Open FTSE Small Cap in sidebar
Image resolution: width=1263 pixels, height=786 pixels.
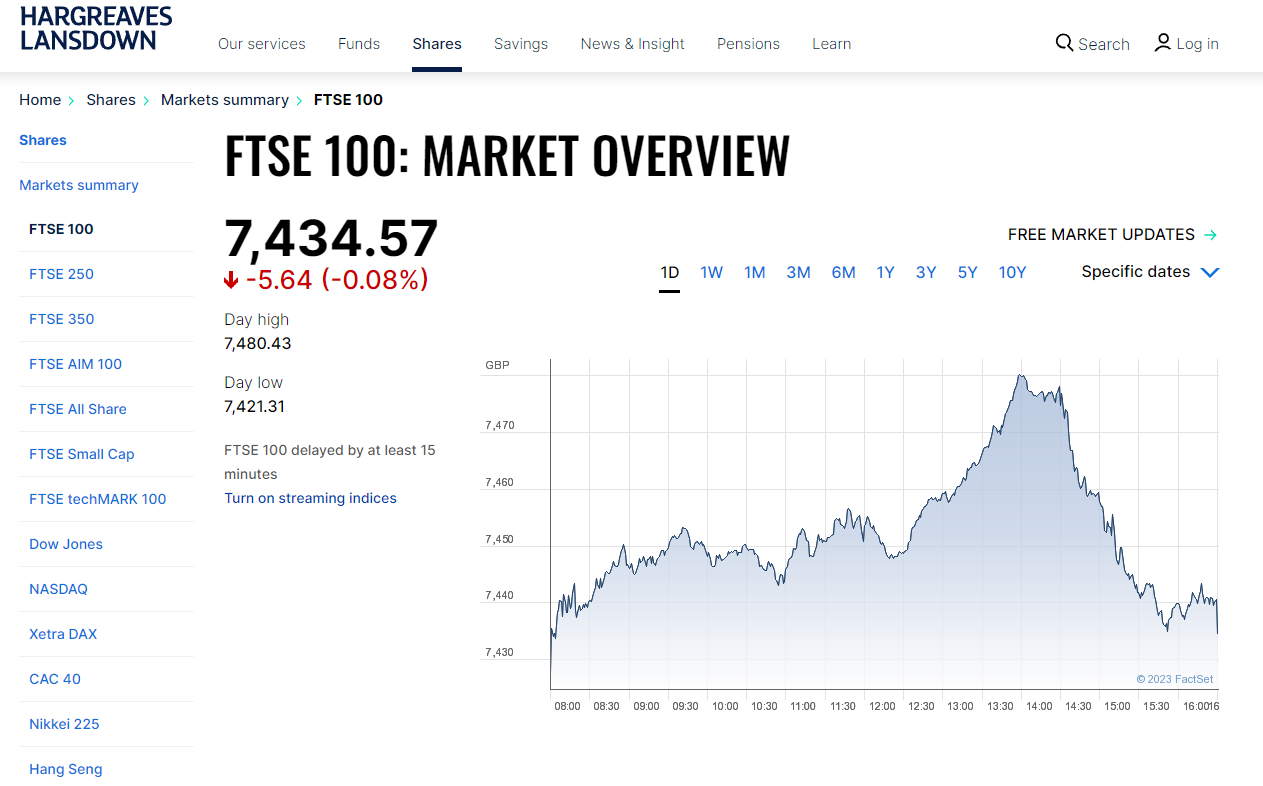82,454
